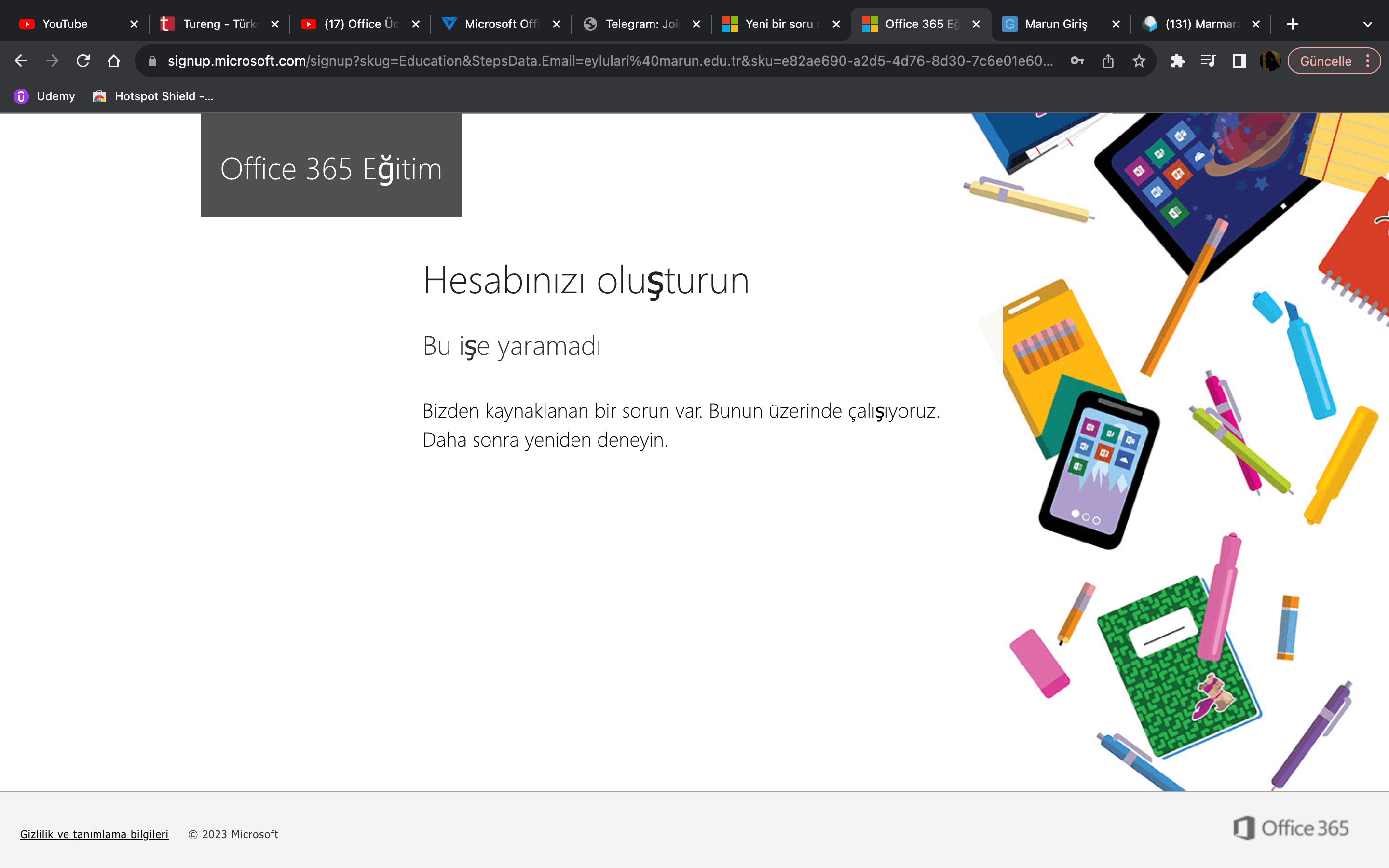The width and height of the screenshot is (1389, 868).
Task: Bookmark this page with the star
Action: [1139, 61]
